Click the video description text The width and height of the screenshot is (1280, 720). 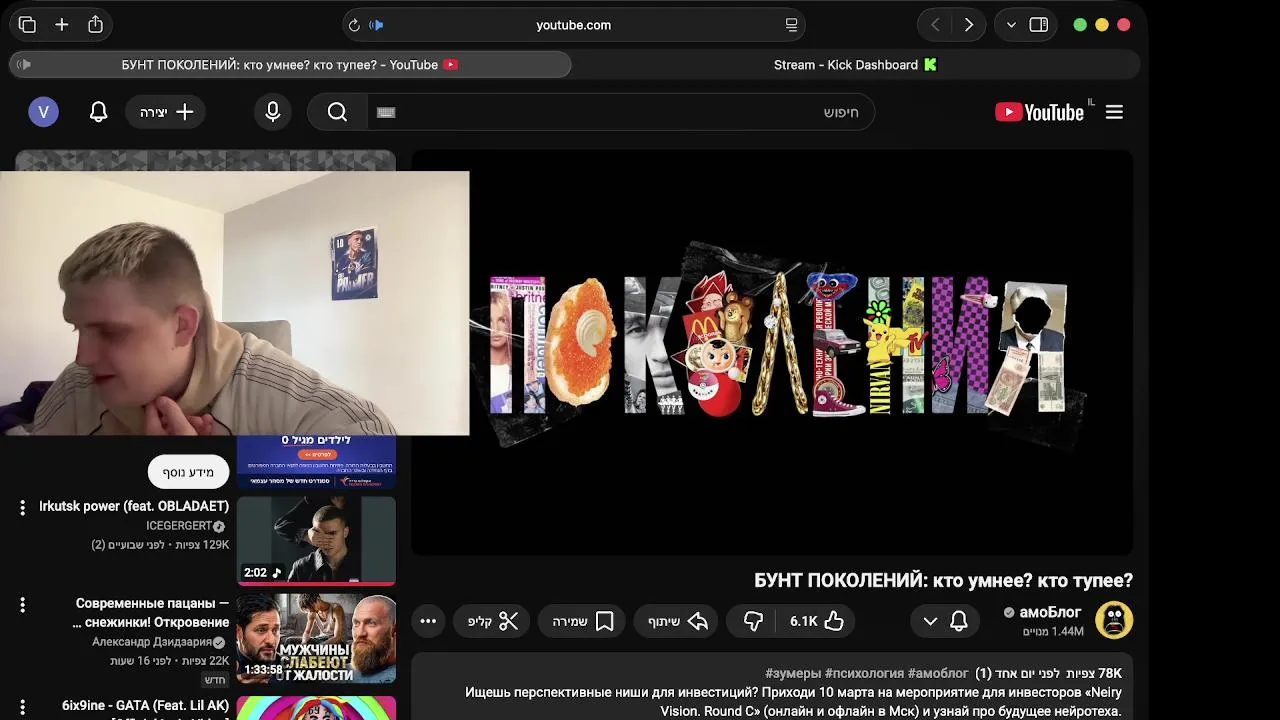point(793,702)
